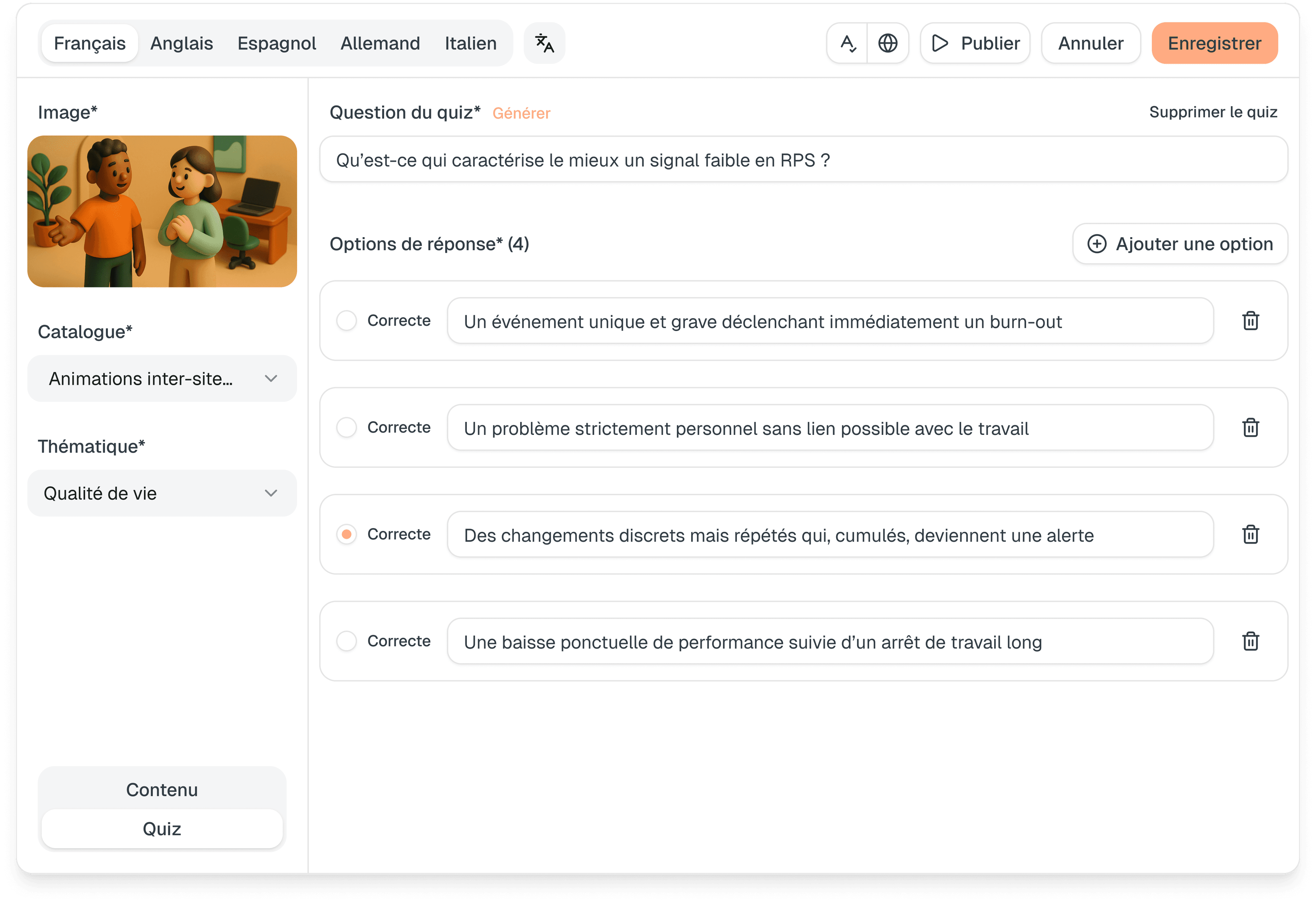Open the Thématique 'Qualité de vie' dropdown
Image resolution: width=1316 pixels, height=903 pixels.
coord(161,493)
